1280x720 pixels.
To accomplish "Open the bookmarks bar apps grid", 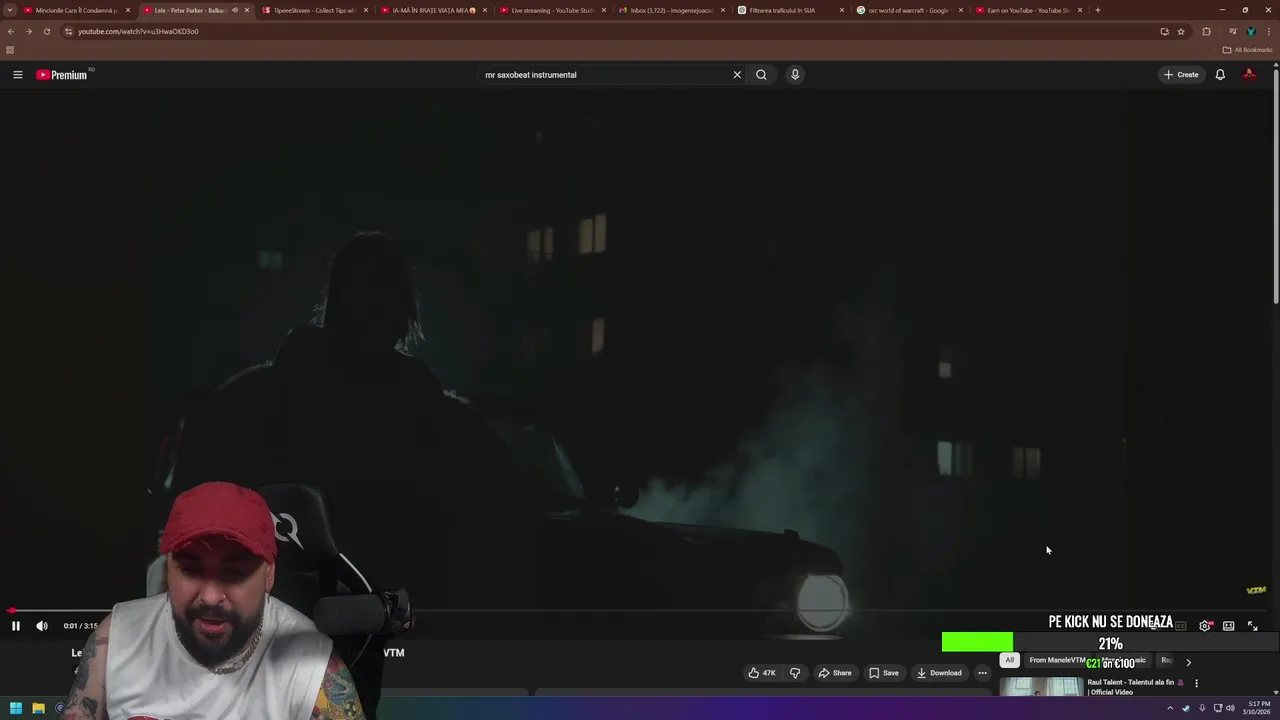I will pos(10,50).
